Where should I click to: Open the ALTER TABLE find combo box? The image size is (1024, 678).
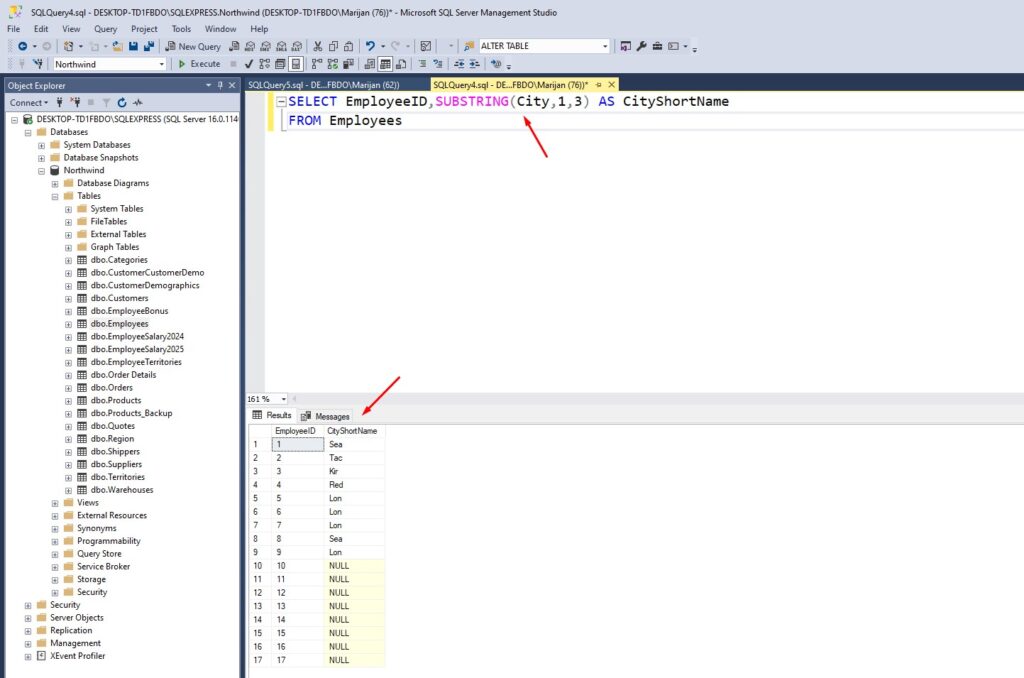pos(605,46)
